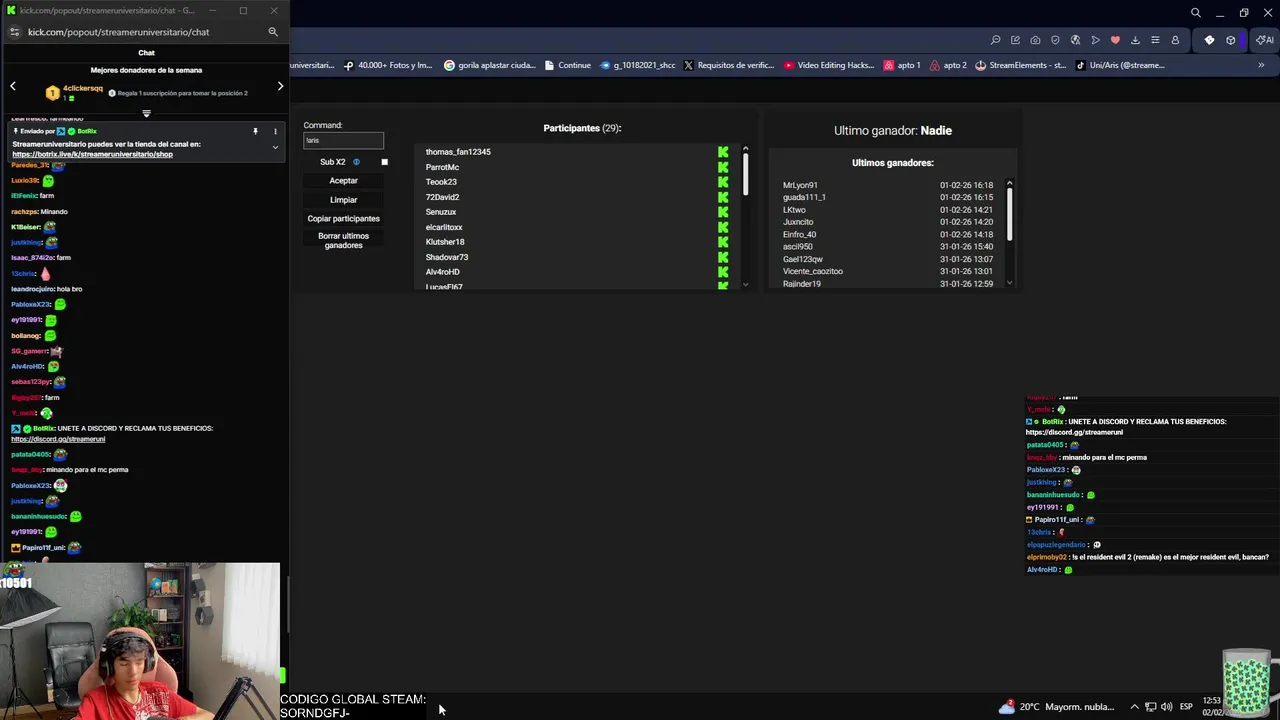Expand the pinned message chevron

tap(275, 148)
